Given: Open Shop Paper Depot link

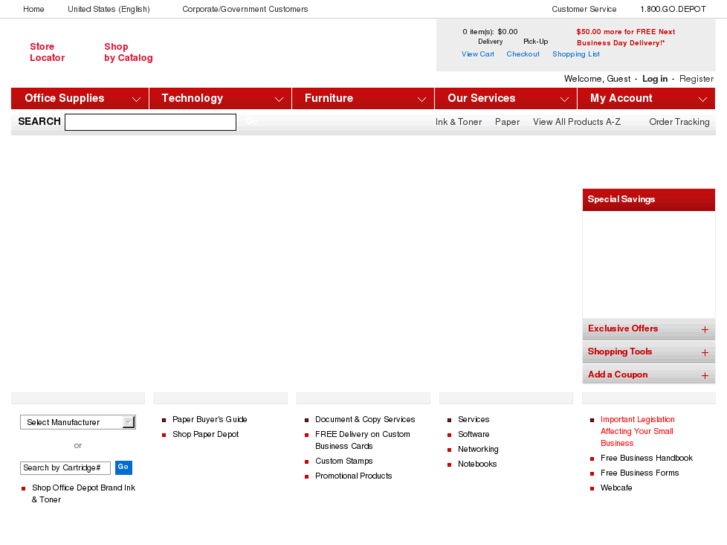Looking at the screenshot, I should 206,434.
